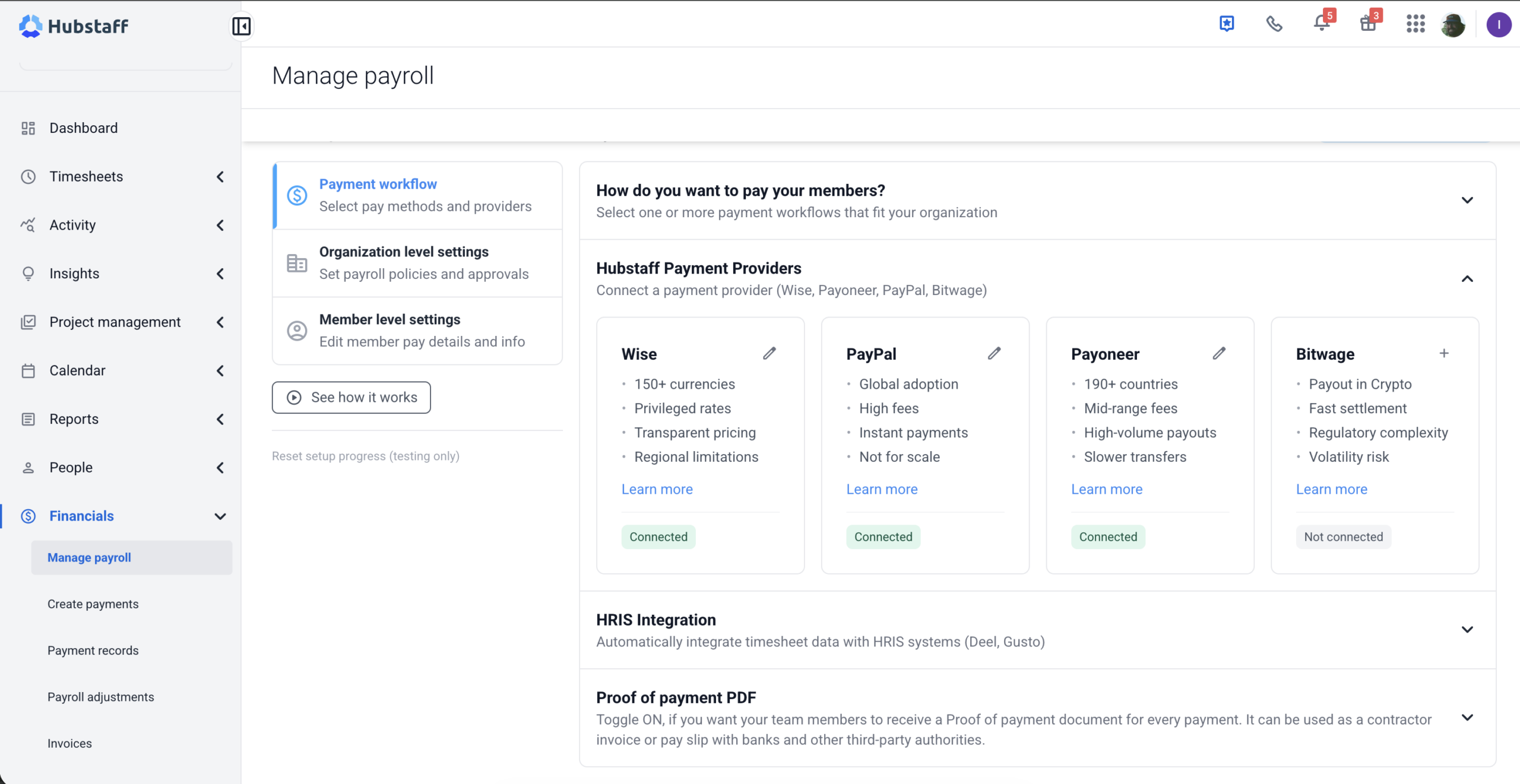
Task: Click the starred bookmark icon in header
Action: [1227, 24]
